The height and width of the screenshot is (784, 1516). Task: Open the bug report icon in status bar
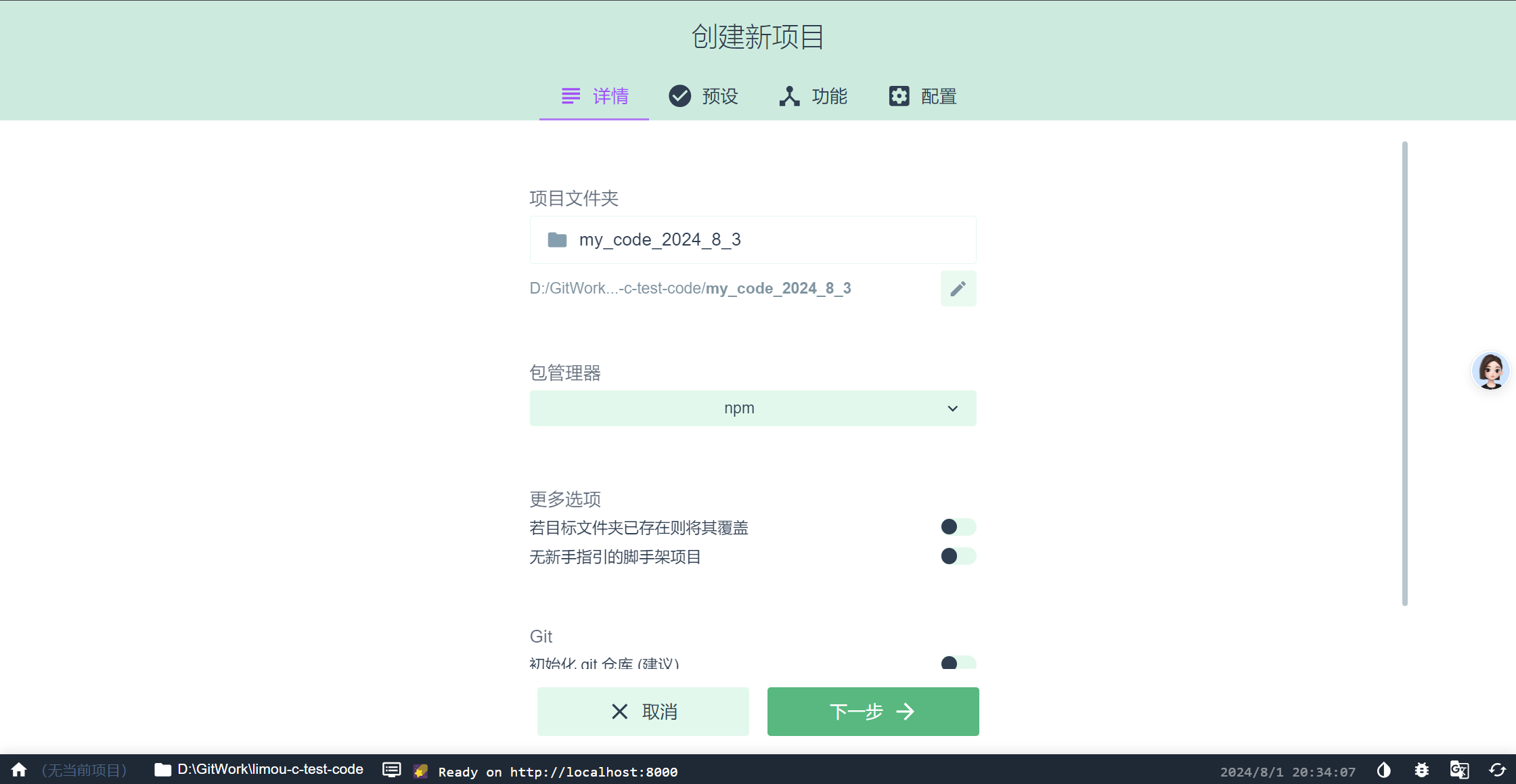1421,770
